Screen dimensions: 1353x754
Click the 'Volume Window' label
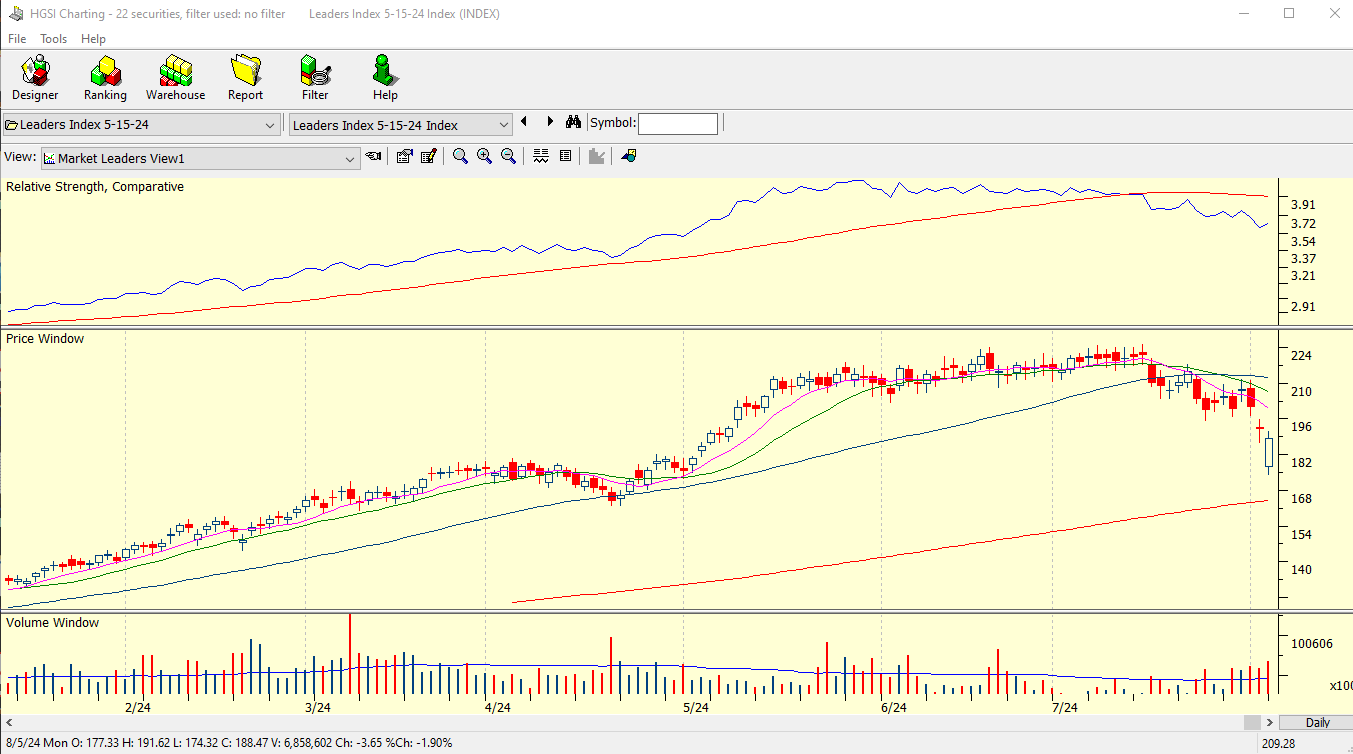[x=53, y=623]
